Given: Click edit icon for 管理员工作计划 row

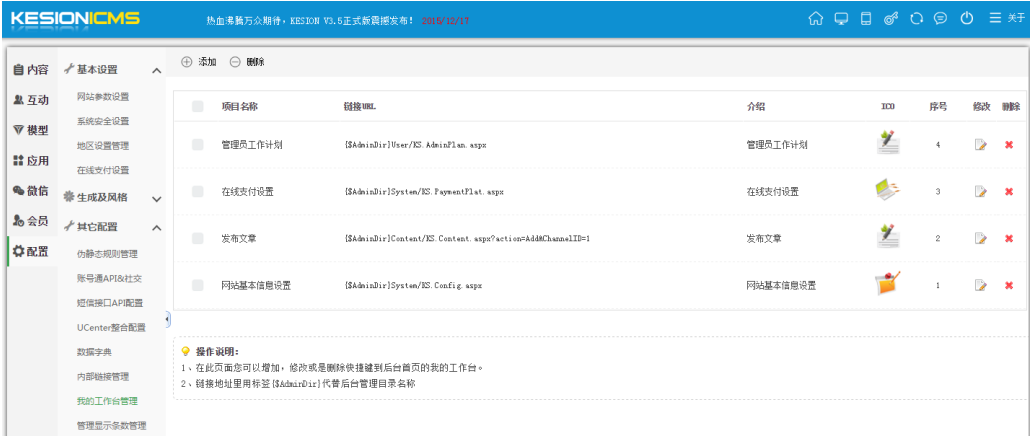Looking at the screenshot, I should (981, 145).
